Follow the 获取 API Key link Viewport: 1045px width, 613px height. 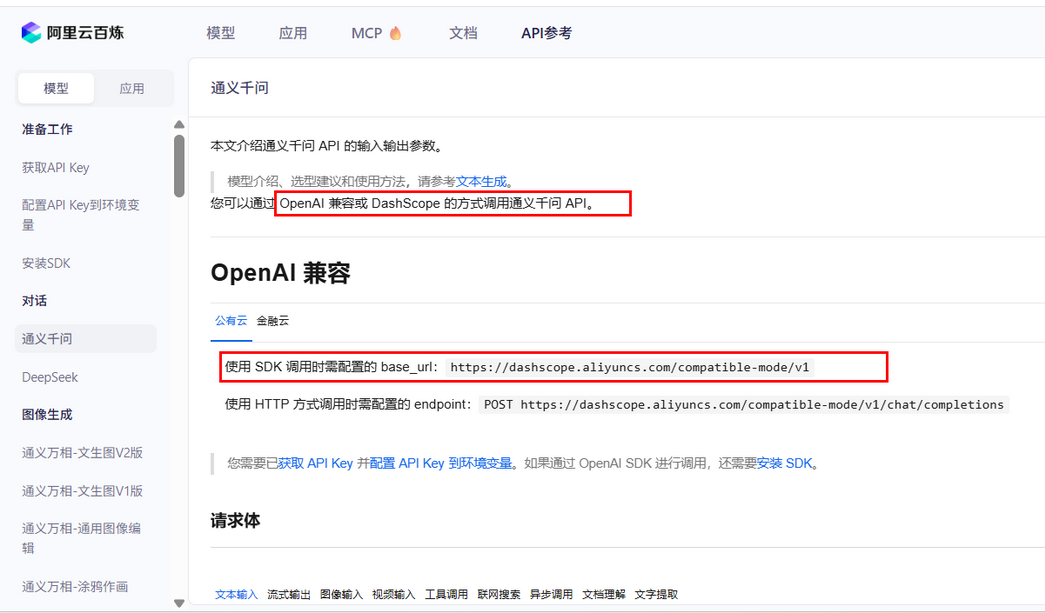[x=315, y=463]
